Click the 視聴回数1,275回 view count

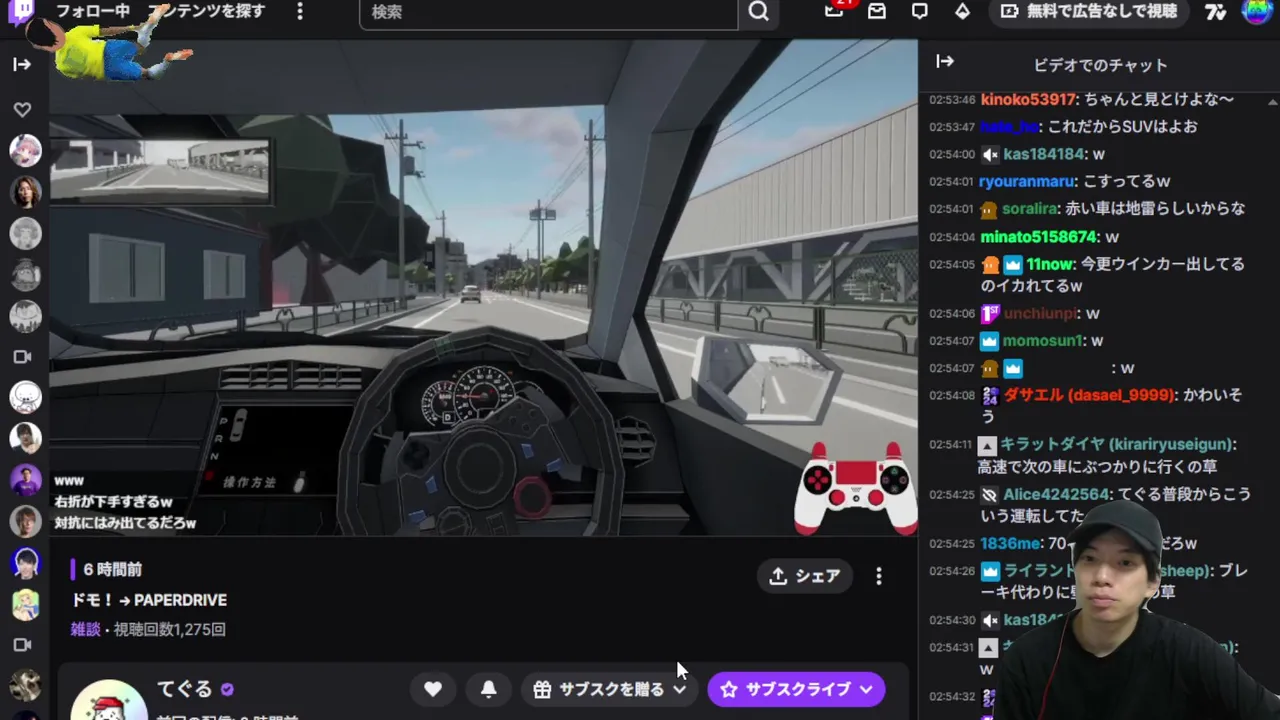click(x=169, y=630)
